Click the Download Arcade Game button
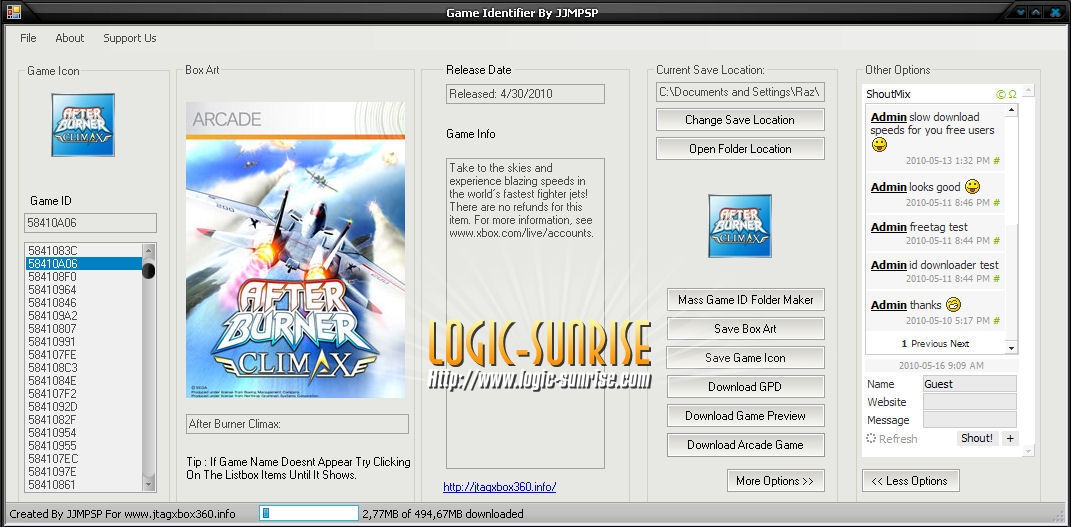The width and height of the screenshot is (1071, 527). click(746, 444)
